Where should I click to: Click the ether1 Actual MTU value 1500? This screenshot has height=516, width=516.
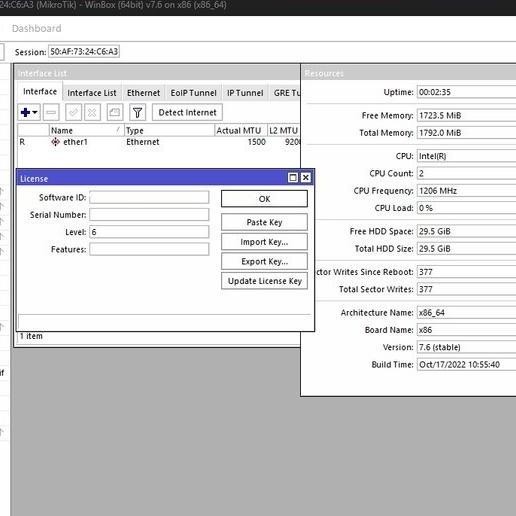point(256,142)
